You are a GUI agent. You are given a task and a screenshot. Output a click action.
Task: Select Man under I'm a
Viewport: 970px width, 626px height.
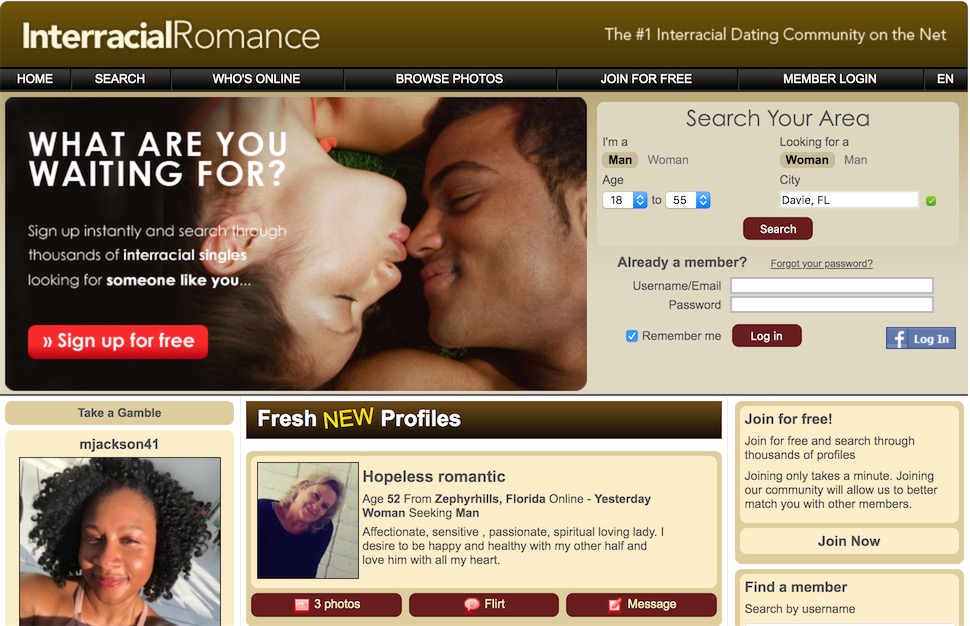pyautogui.click(x=620, y=160)
